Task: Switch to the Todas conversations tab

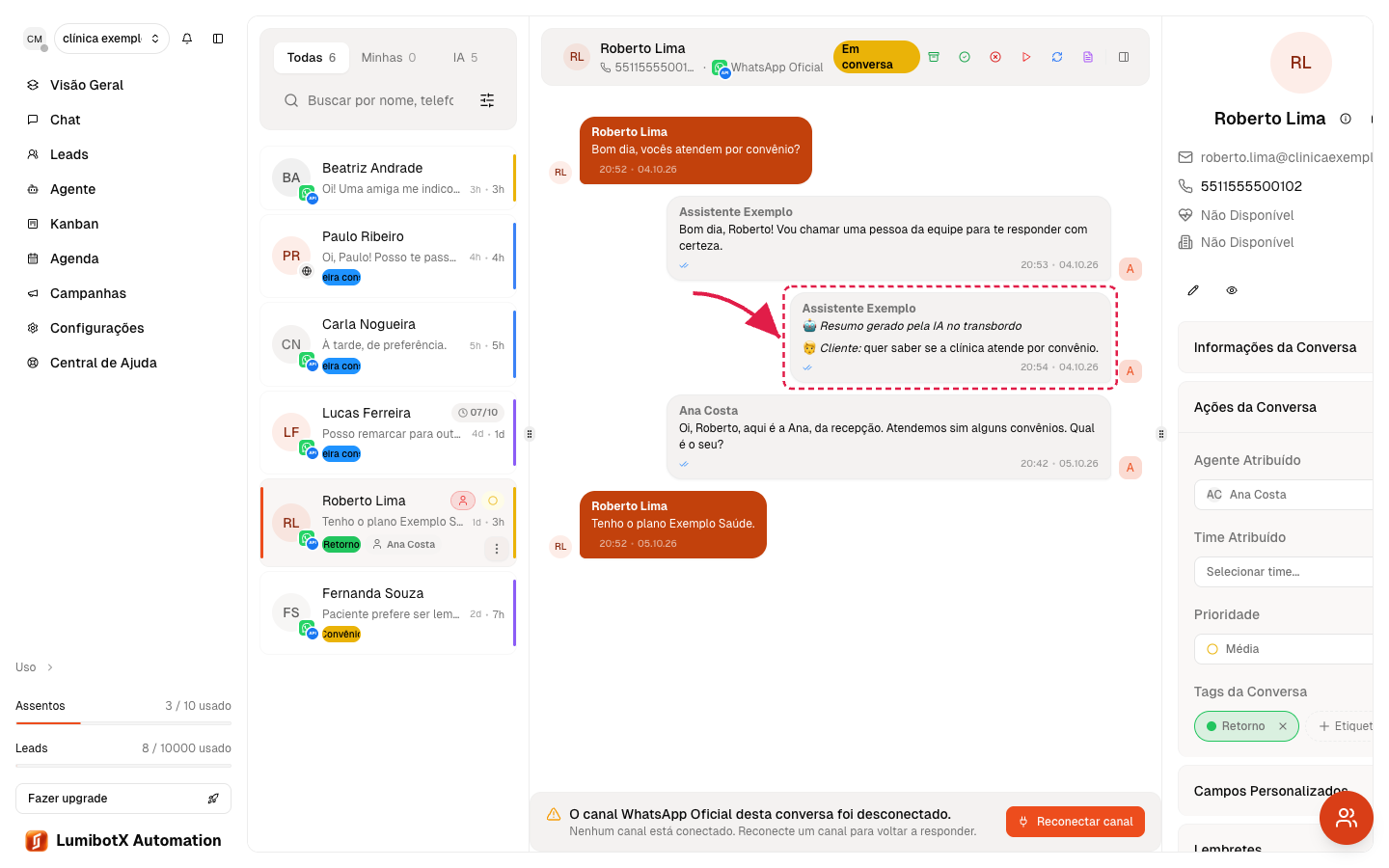Action: [311, 58]
